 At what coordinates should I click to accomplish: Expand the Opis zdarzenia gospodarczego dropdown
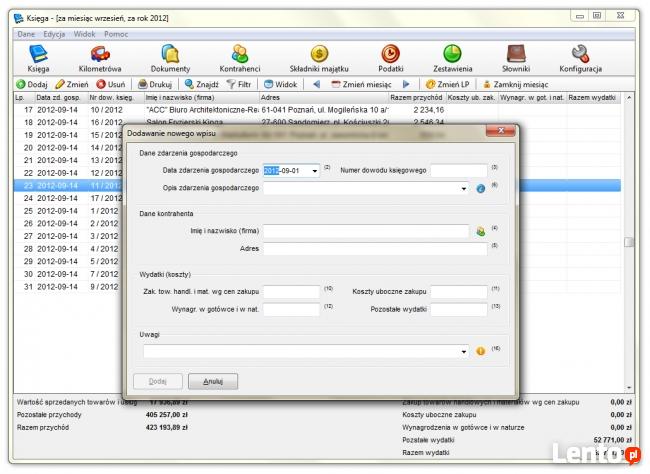click(x=465, y=188)
